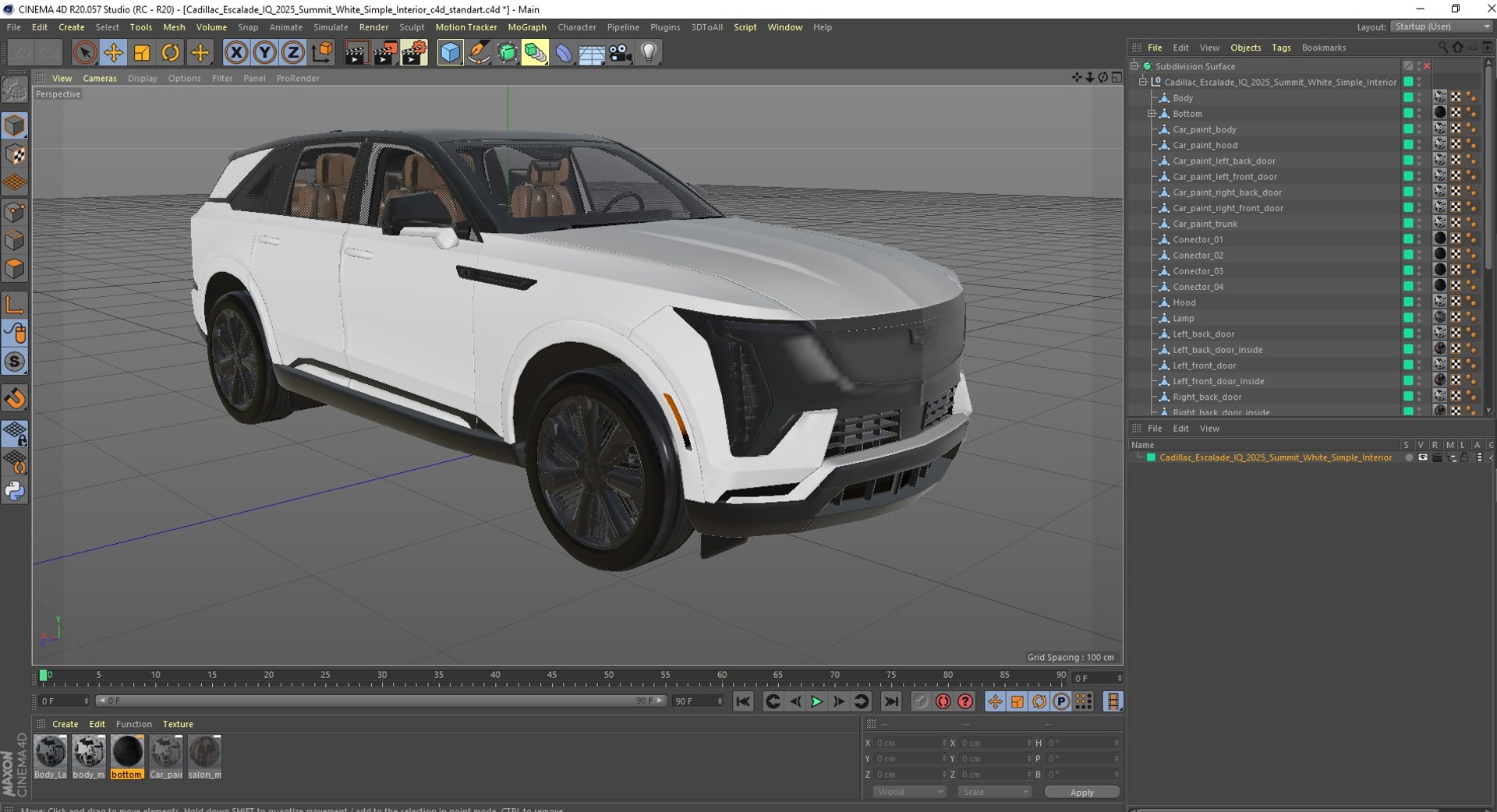Open the Python script icon in left palette

(15, 491)
